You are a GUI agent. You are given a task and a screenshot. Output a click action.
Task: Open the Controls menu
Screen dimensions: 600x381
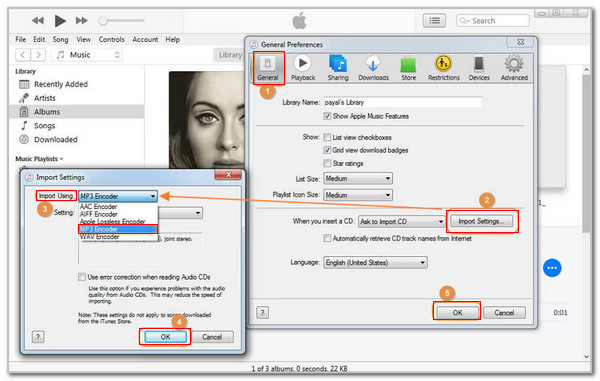point(111,39)
